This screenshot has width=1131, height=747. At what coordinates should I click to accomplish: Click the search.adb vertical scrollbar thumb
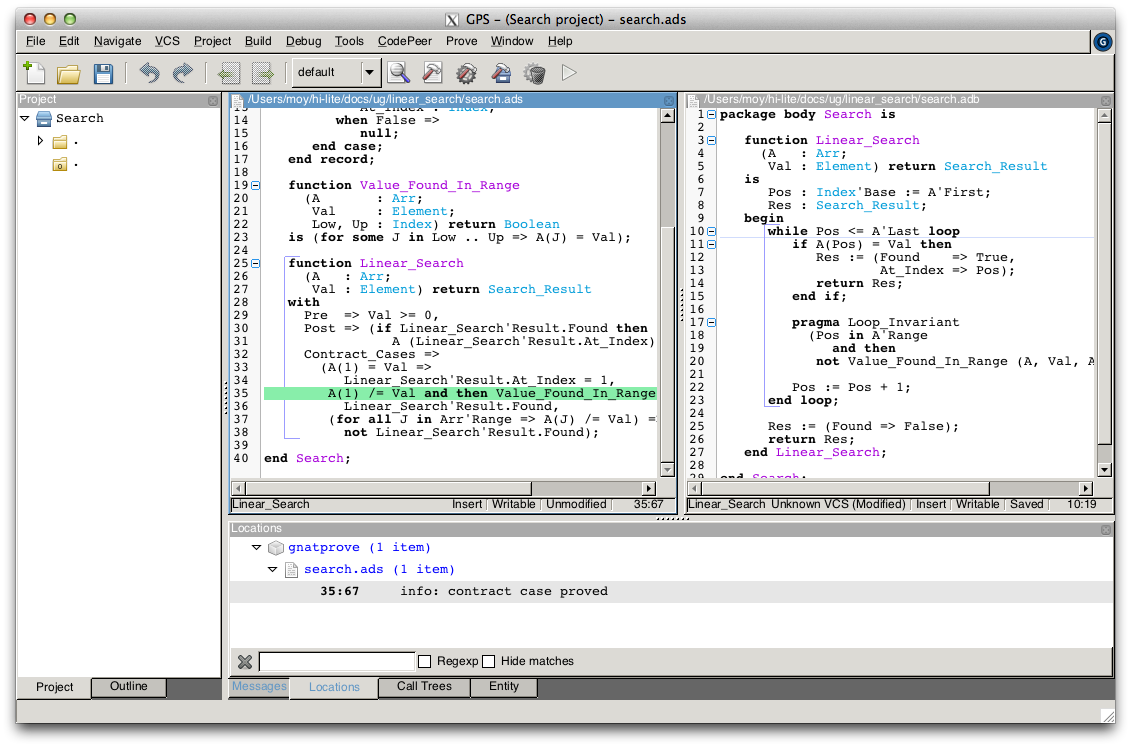[x=1104, y=285]
